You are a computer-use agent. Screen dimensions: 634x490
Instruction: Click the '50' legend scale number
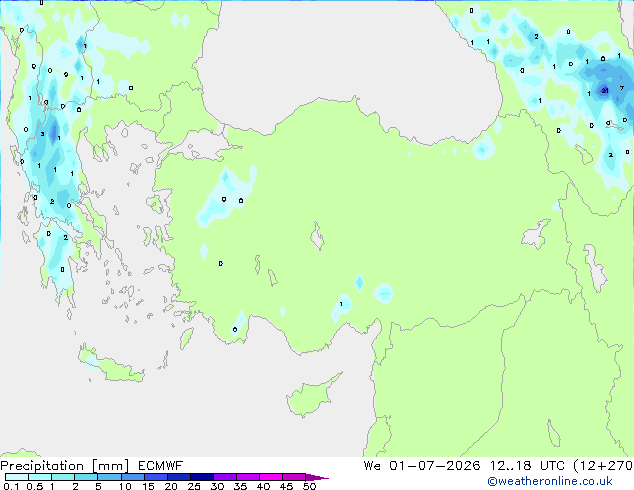309,486
